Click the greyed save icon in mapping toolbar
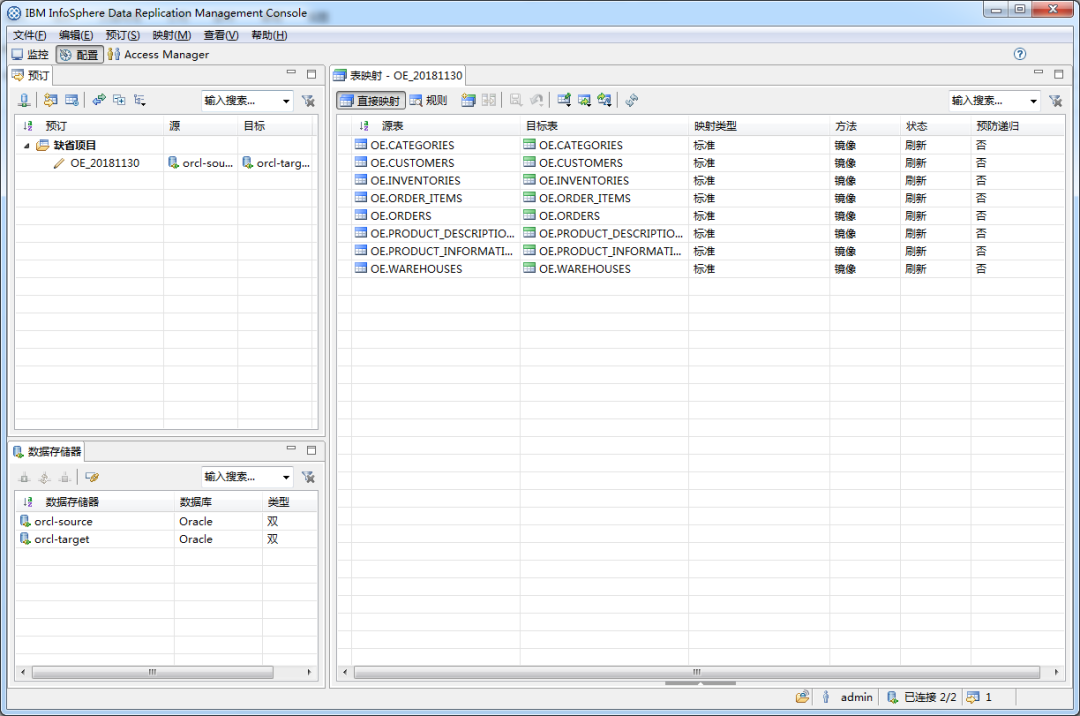 tap(516, 101)
